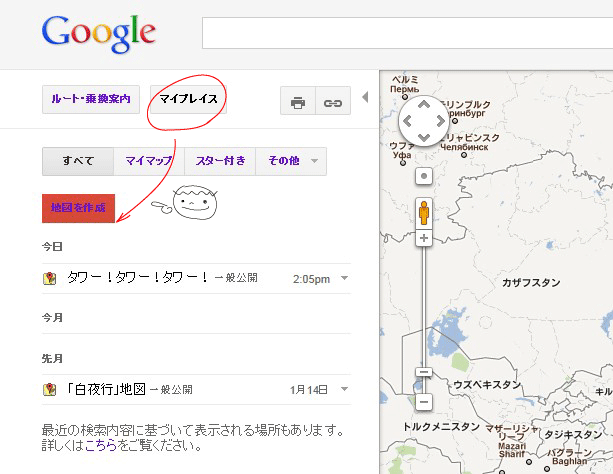Screen dimensions: 613x474
Task: Pan map right with the right arrow
Action: tap(441, 121)
